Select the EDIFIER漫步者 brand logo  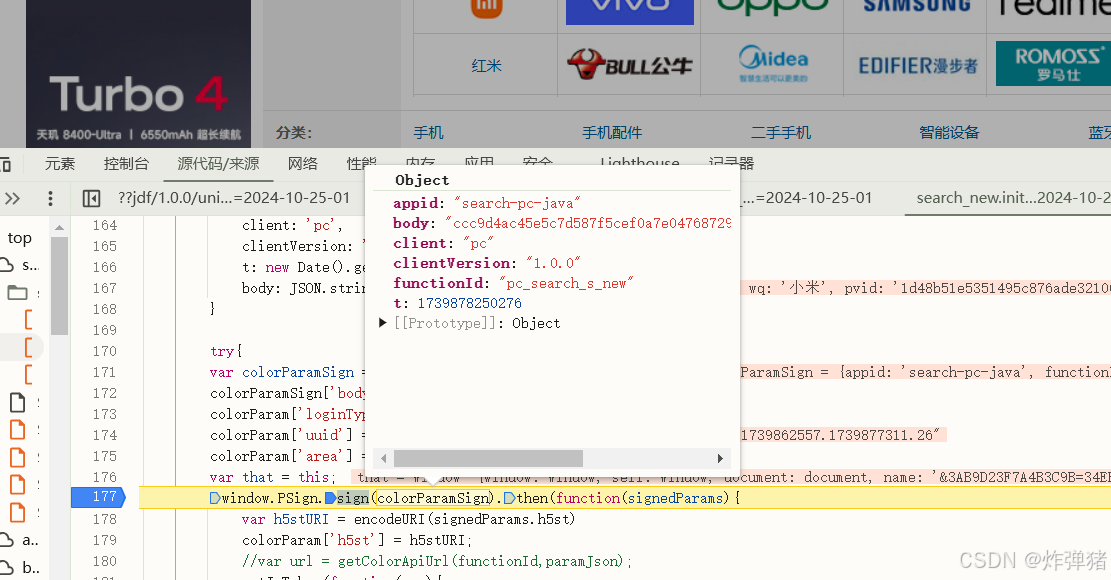918,66
